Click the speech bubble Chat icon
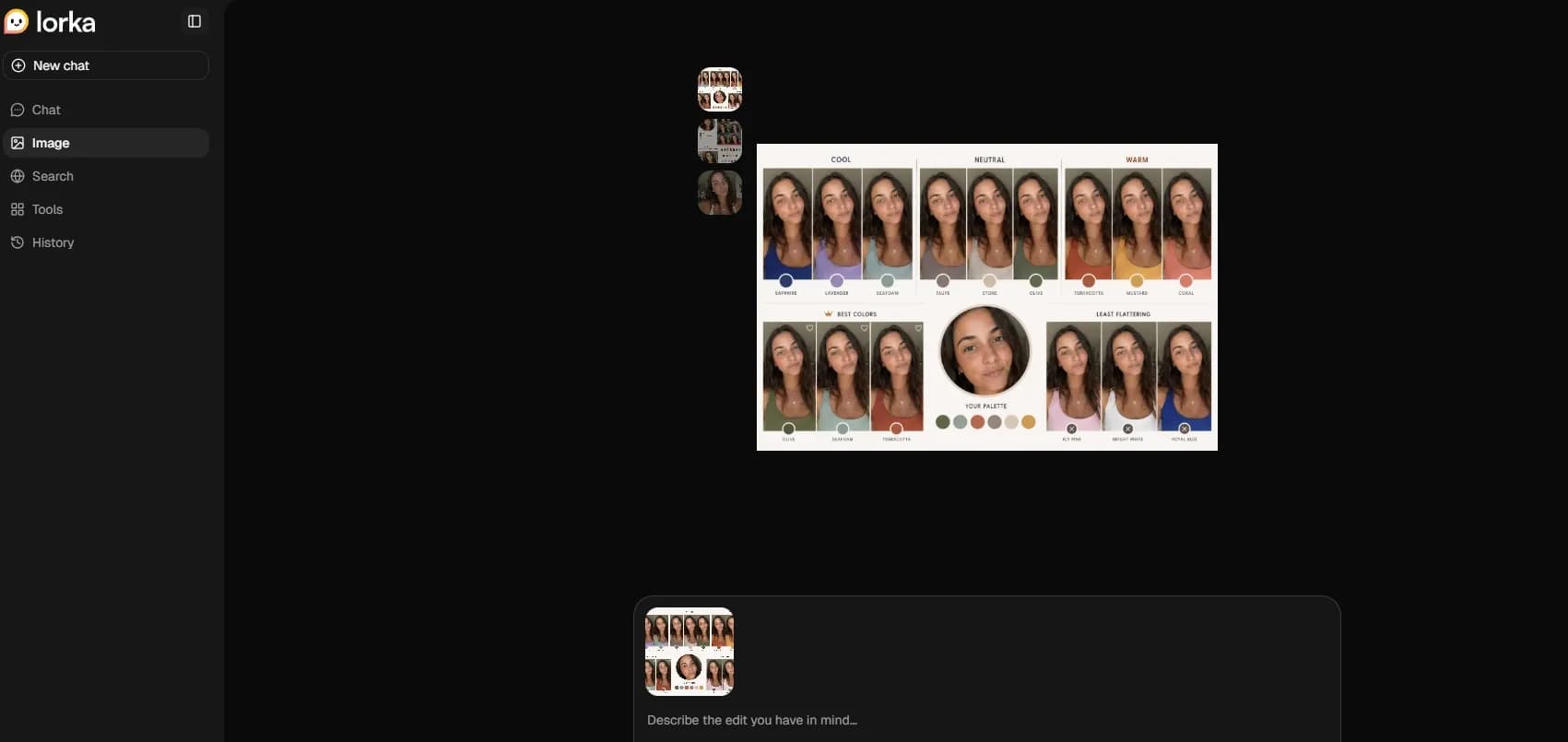 [18, 110]
